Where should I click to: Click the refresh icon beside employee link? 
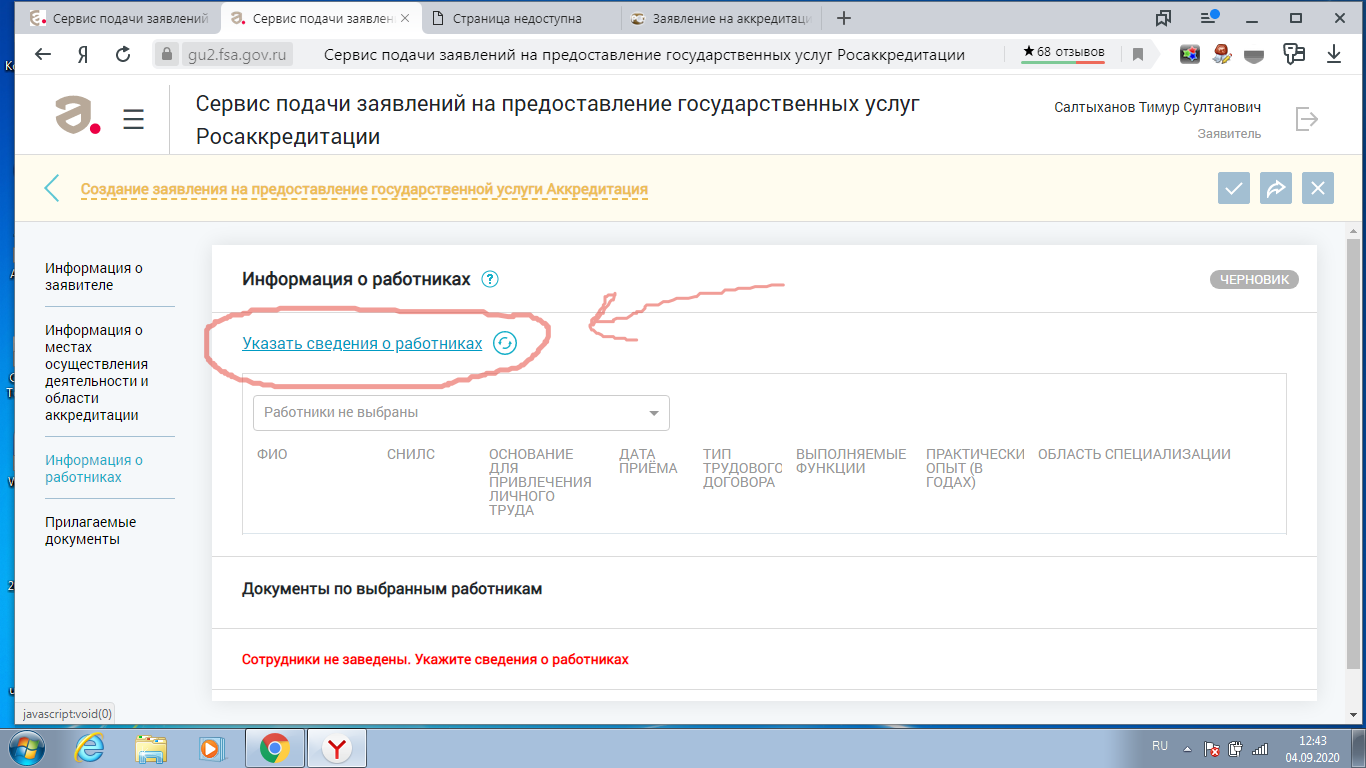coord(505,343)
